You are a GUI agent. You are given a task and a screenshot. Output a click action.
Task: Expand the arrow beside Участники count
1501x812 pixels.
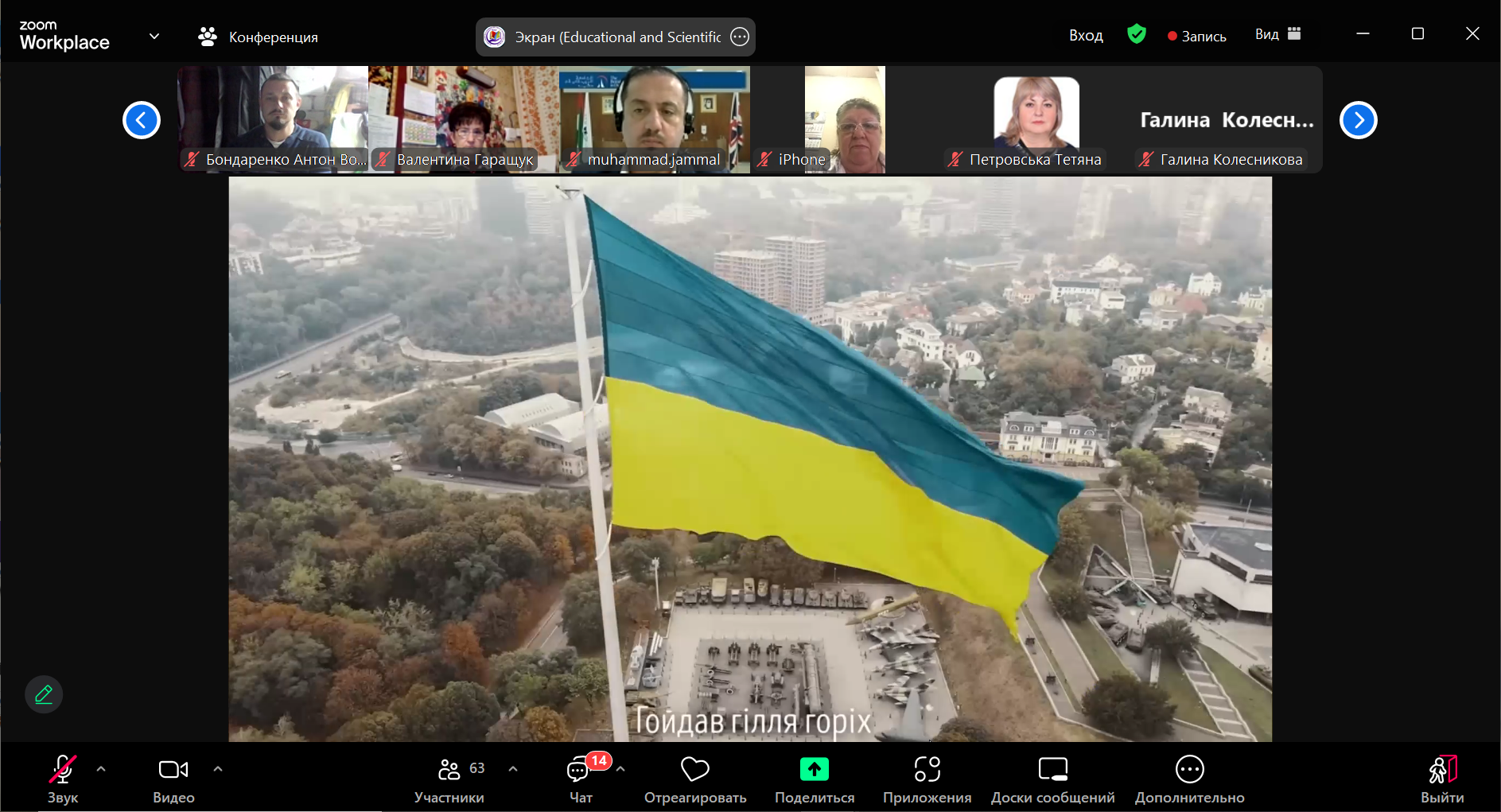click(513, 769)
